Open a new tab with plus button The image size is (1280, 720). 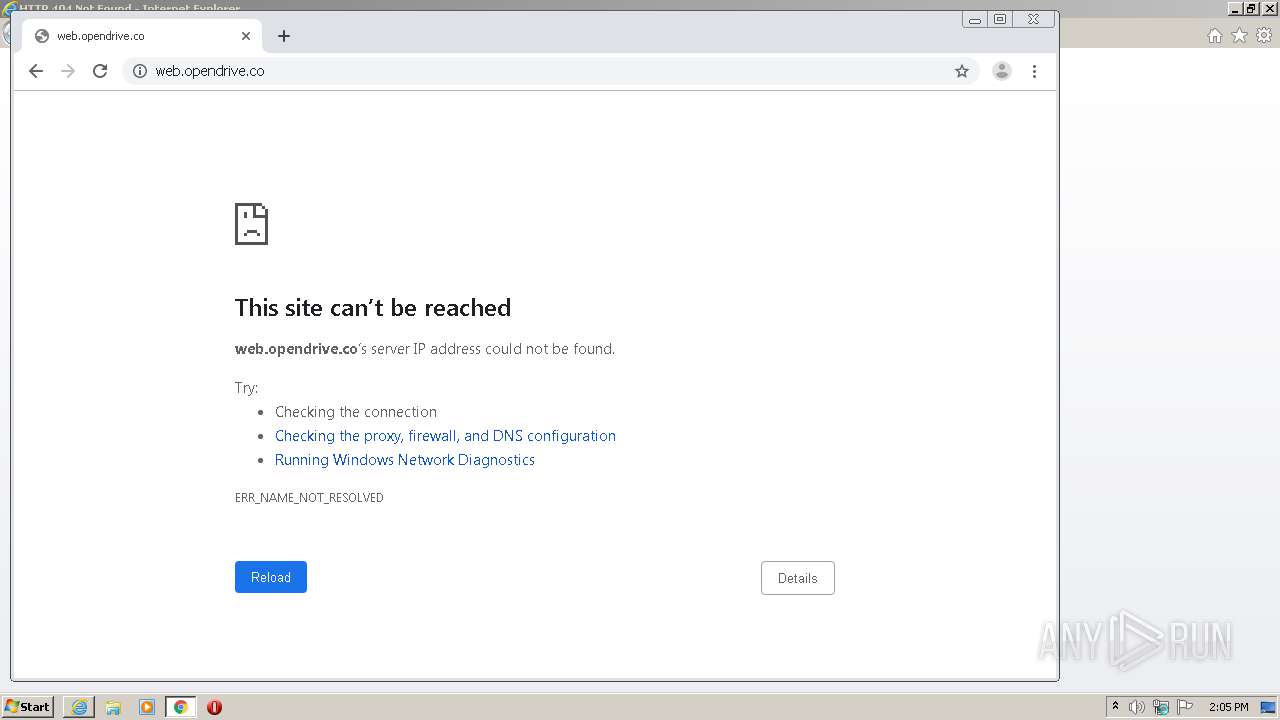[x=284, y=36]
